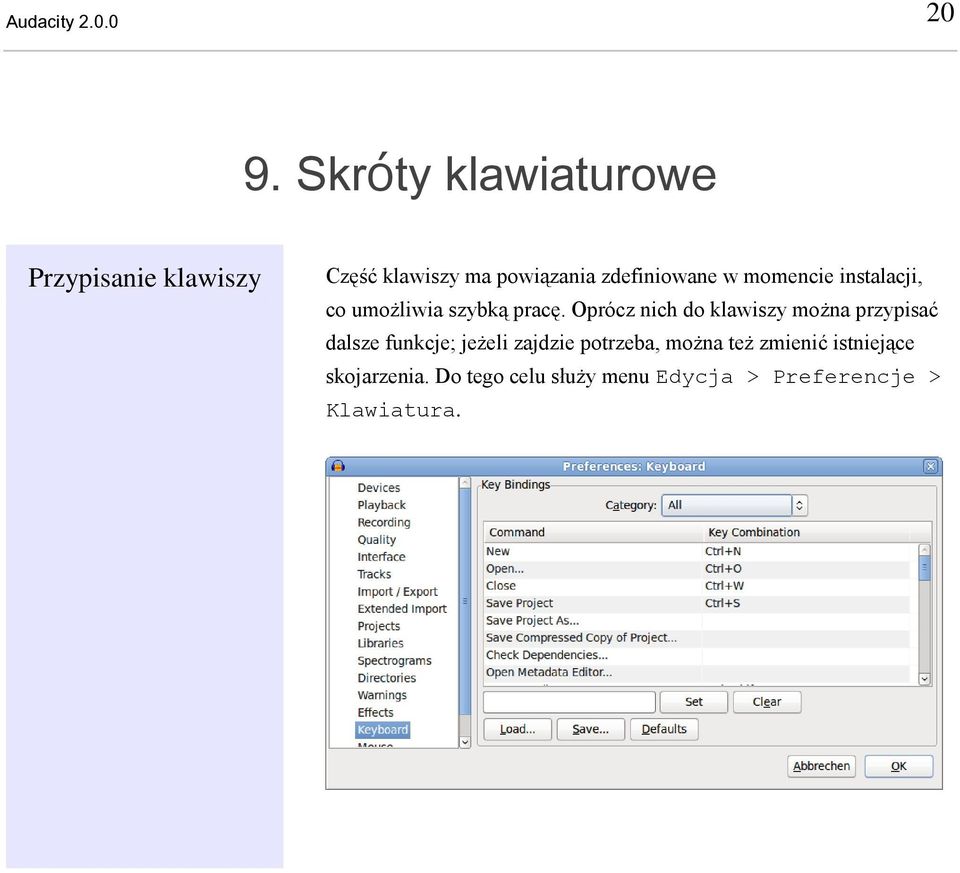Choose Import / Export preferences
The width and height of the screenshot is (960, 873).
tap(397, 591)
